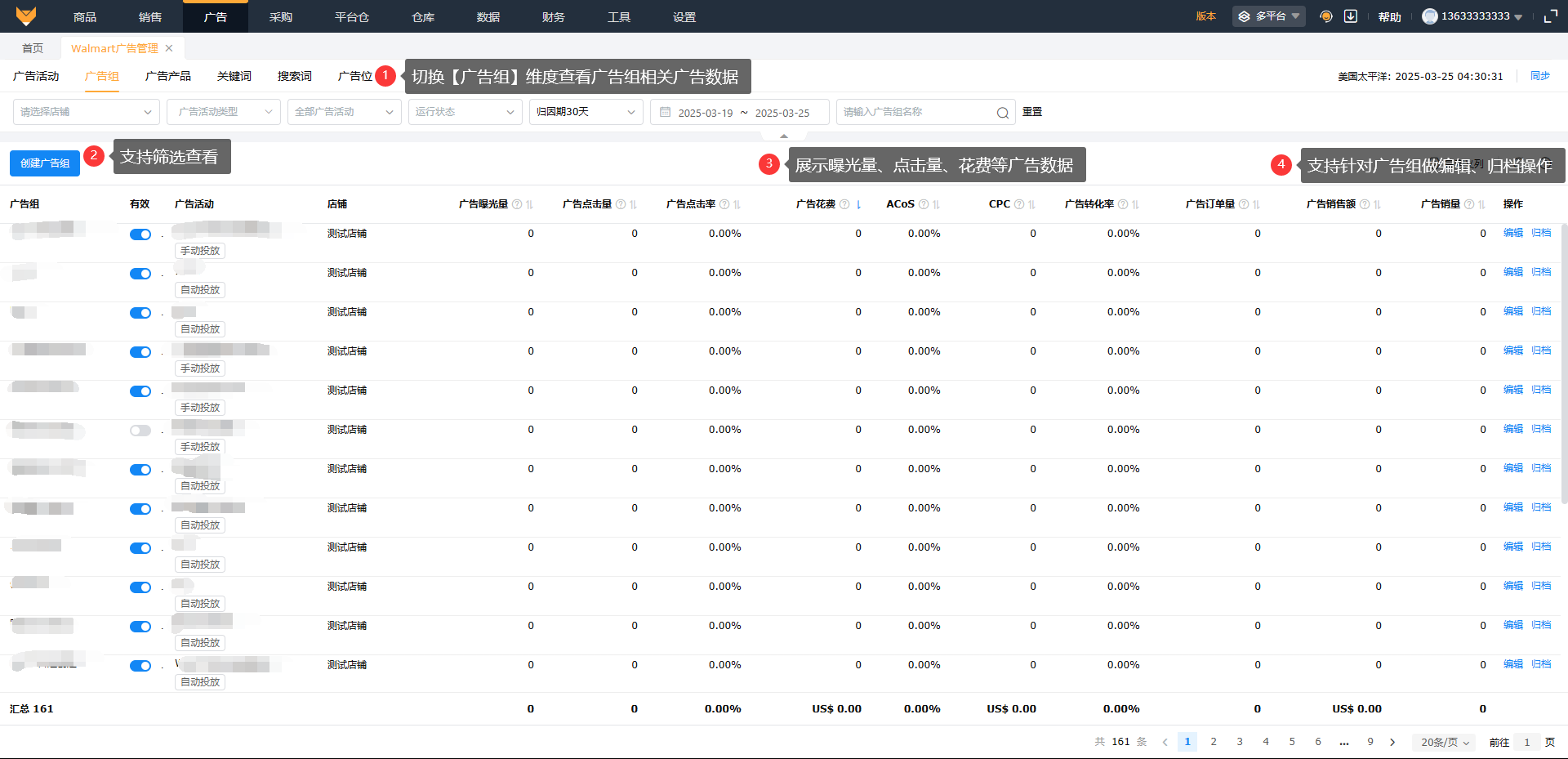This screenshot has width=1568, height=759.
Task: Open the 财务 menu in top navigation
Action: (553, 16)
